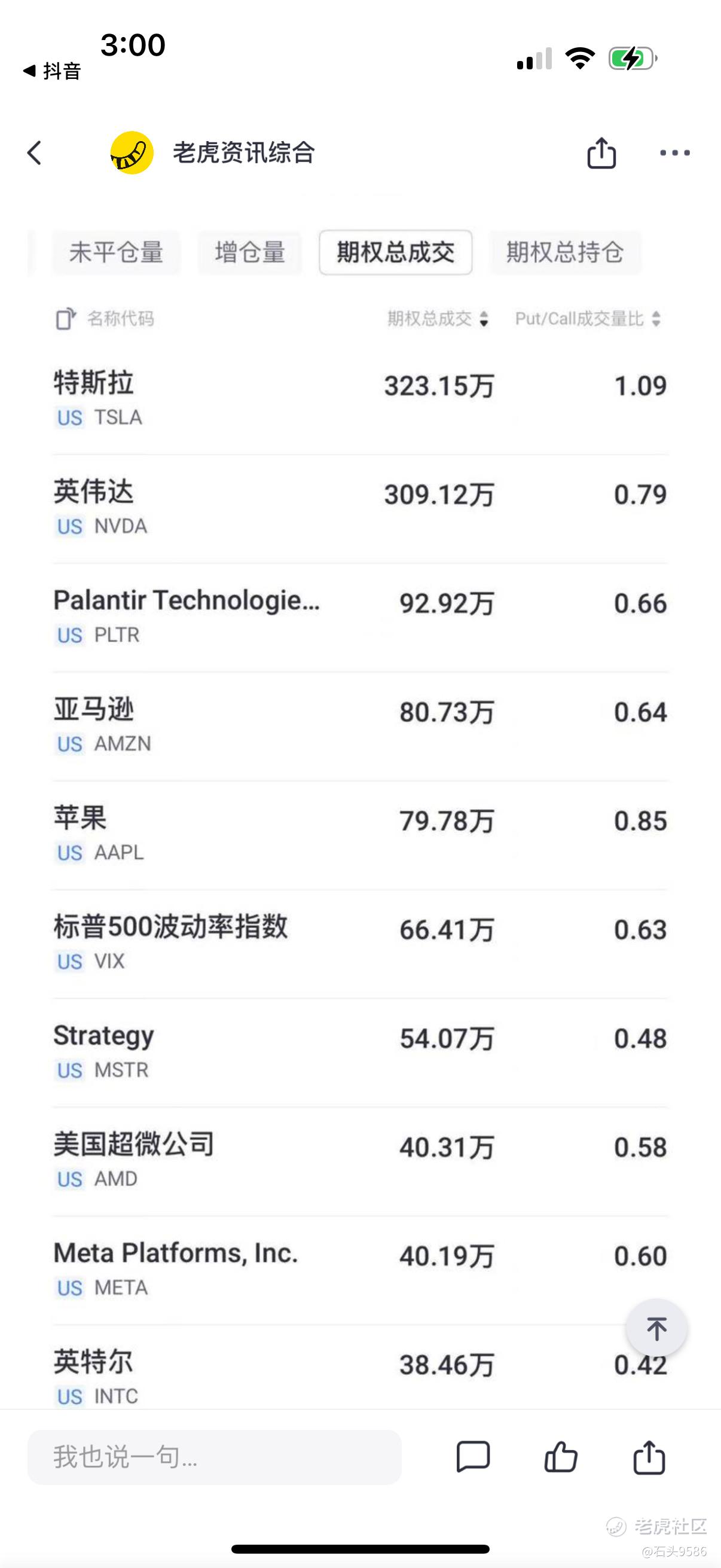The height and width of the screenshot is (1568, 721).
Task: Select the 期权总持仓 tab
Action: coord(565,252)
